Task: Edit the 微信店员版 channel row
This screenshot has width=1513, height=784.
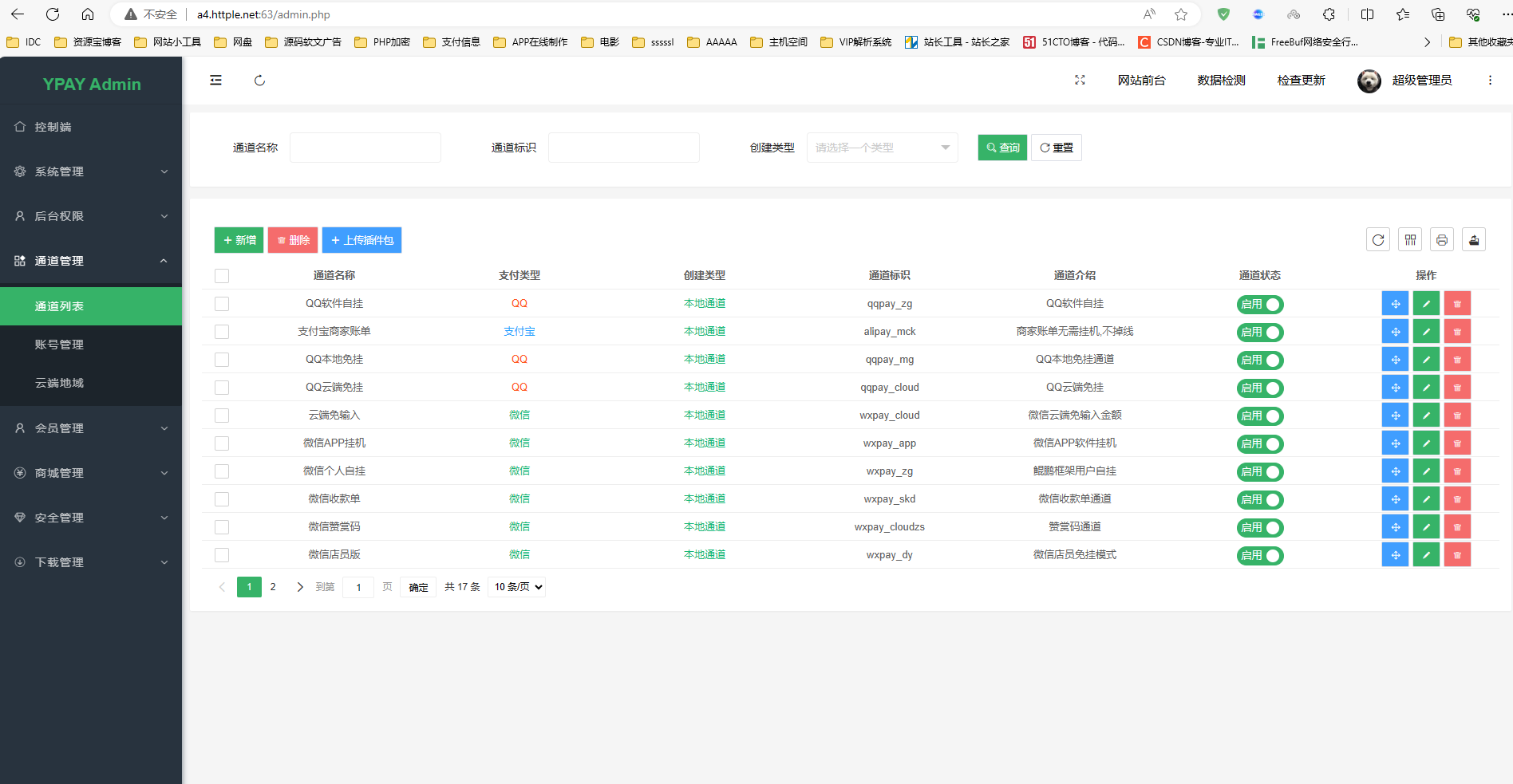Action: click(1426, 555)
